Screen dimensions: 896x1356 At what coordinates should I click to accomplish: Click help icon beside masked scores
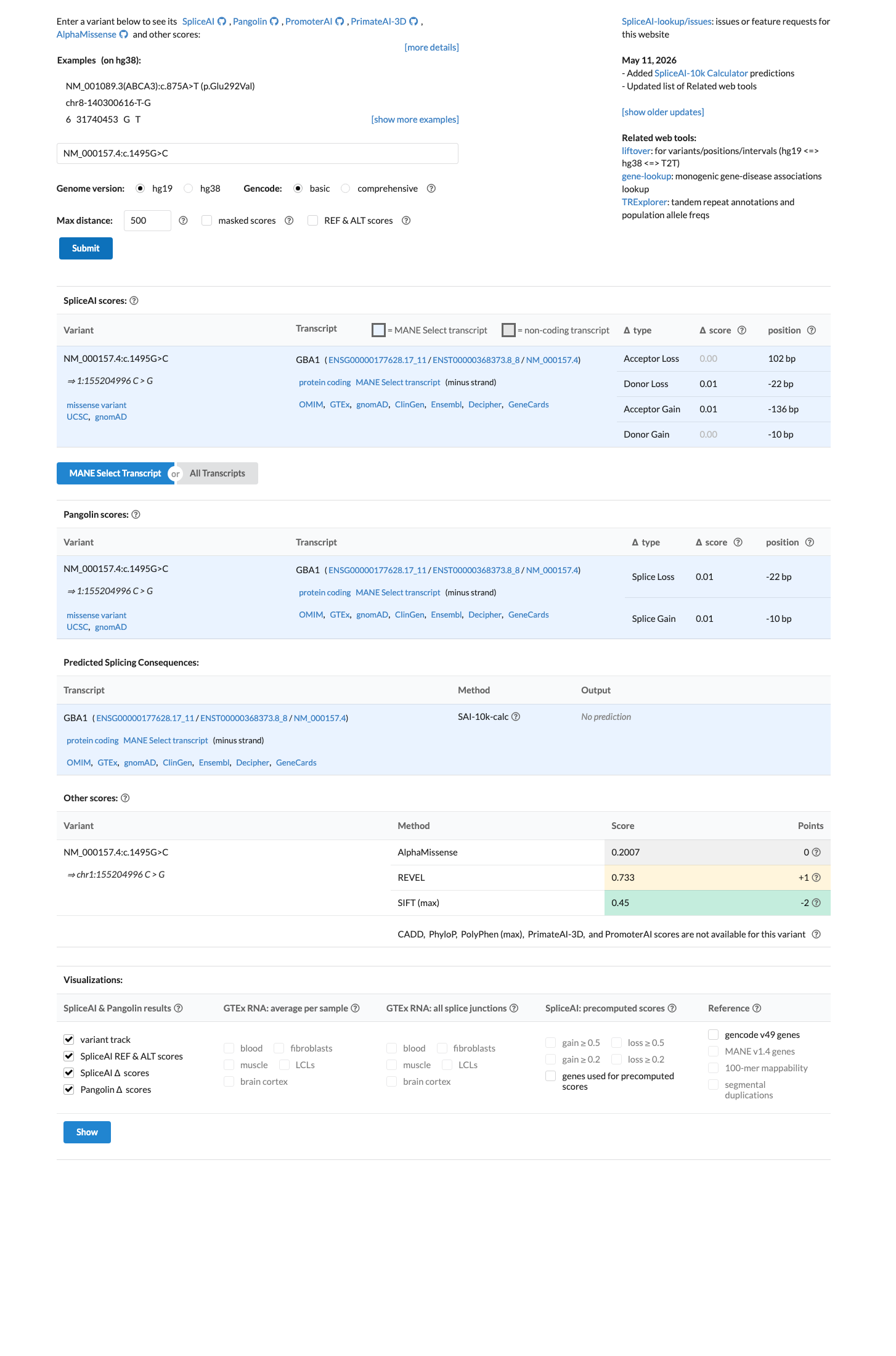click(x=289, y=221)
